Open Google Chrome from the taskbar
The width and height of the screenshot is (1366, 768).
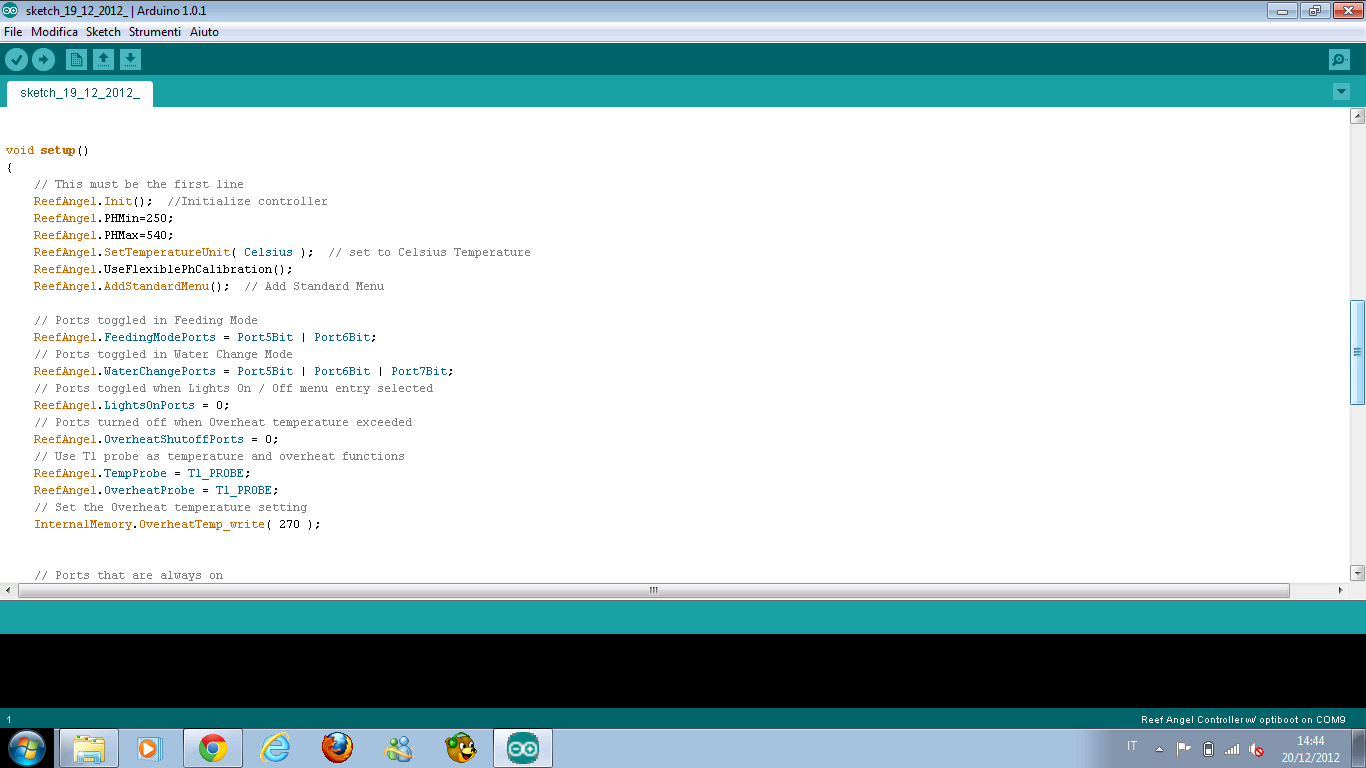click(212, 748)
